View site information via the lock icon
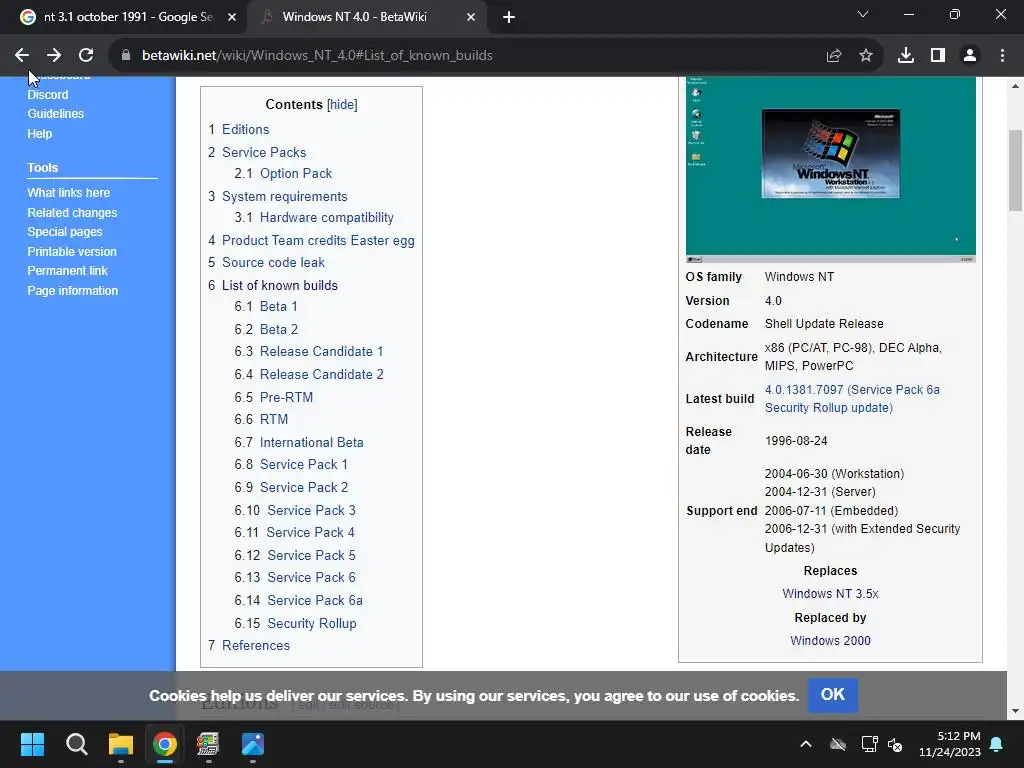 [126, 56]
